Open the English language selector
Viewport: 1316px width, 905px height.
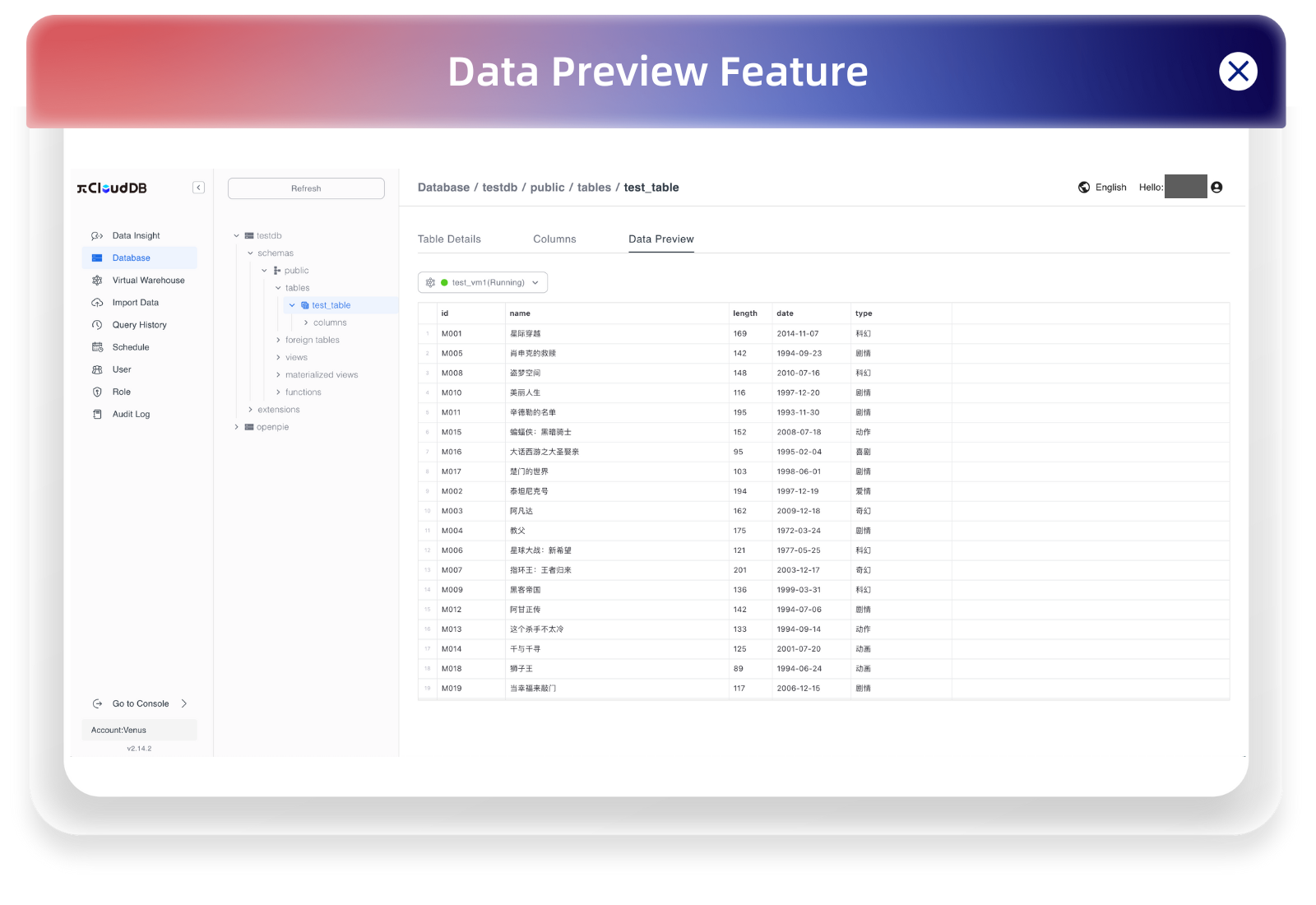point(1110,188)
